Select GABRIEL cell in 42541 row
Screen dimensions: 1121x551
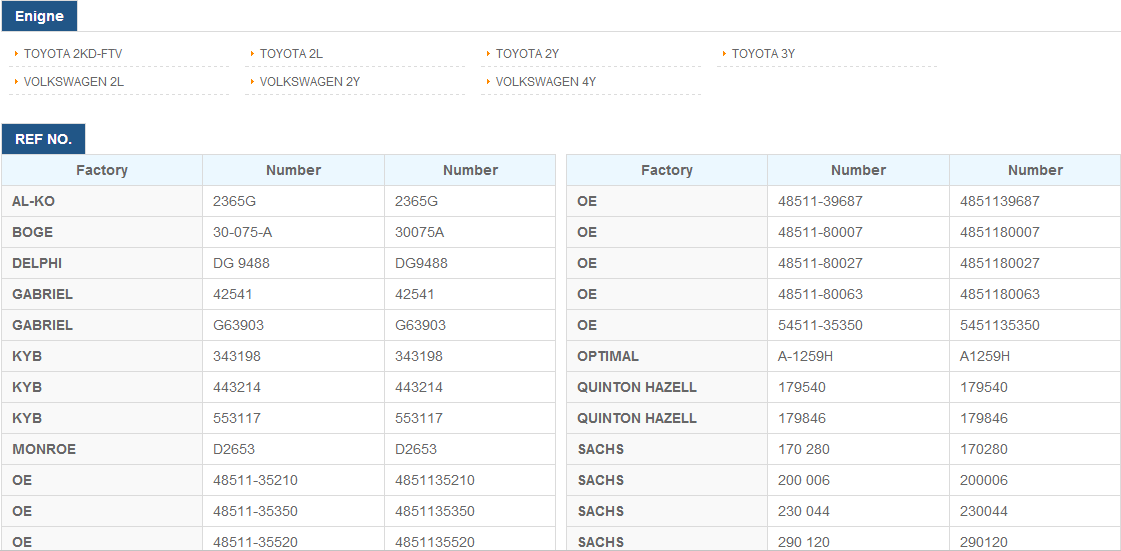click(102, 294)
